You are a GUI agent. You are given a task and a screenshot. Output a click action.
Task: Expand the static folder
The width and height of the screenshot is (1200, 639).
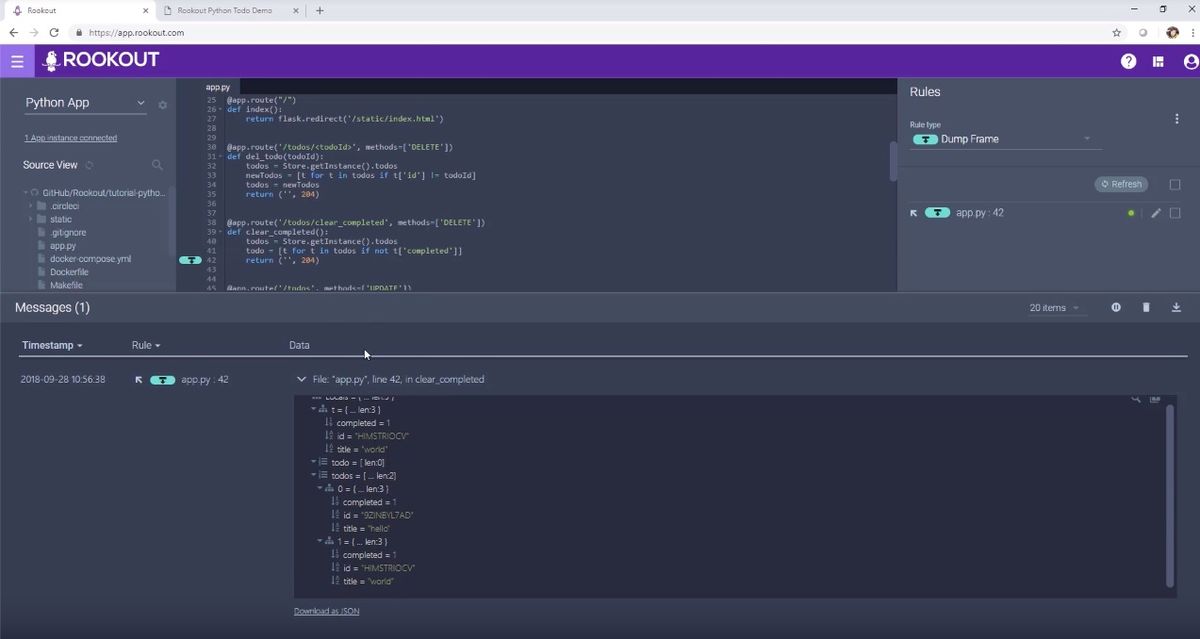tap(31, 219)
